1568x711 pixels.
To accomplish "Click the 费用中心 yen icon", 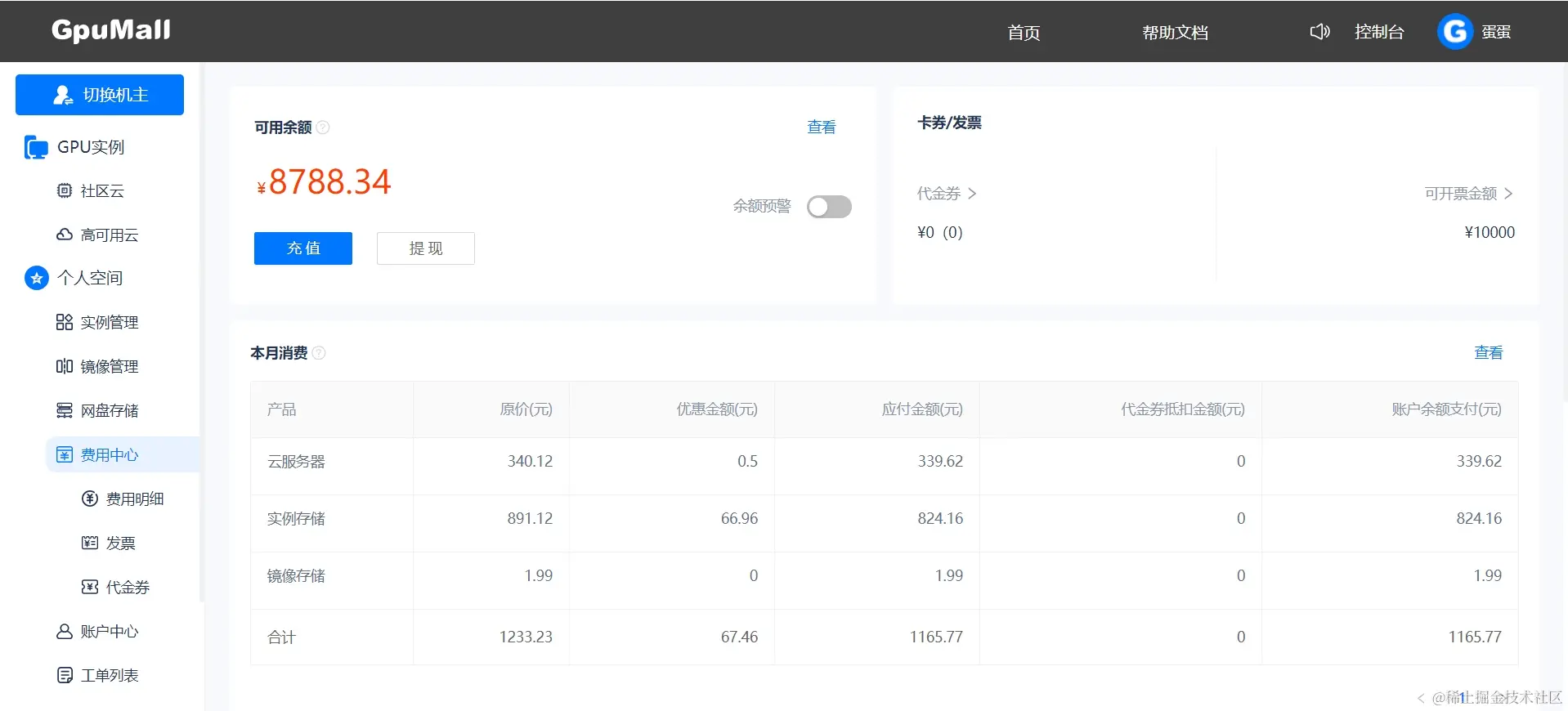I will (x=65, y=454).
